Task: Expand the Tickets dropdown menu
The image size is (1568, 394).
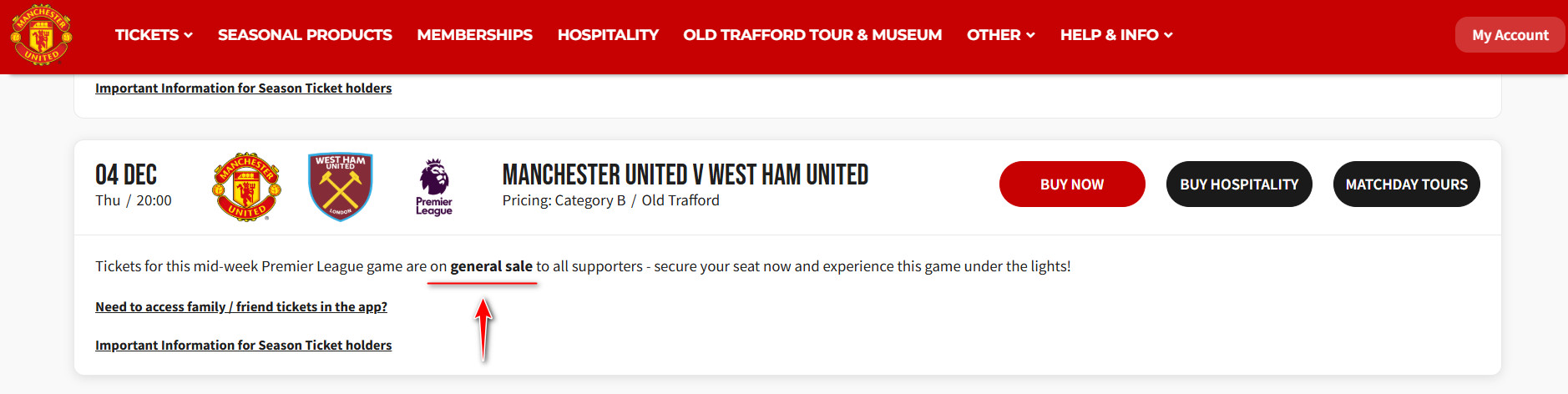Action: (x=154, y=35)
